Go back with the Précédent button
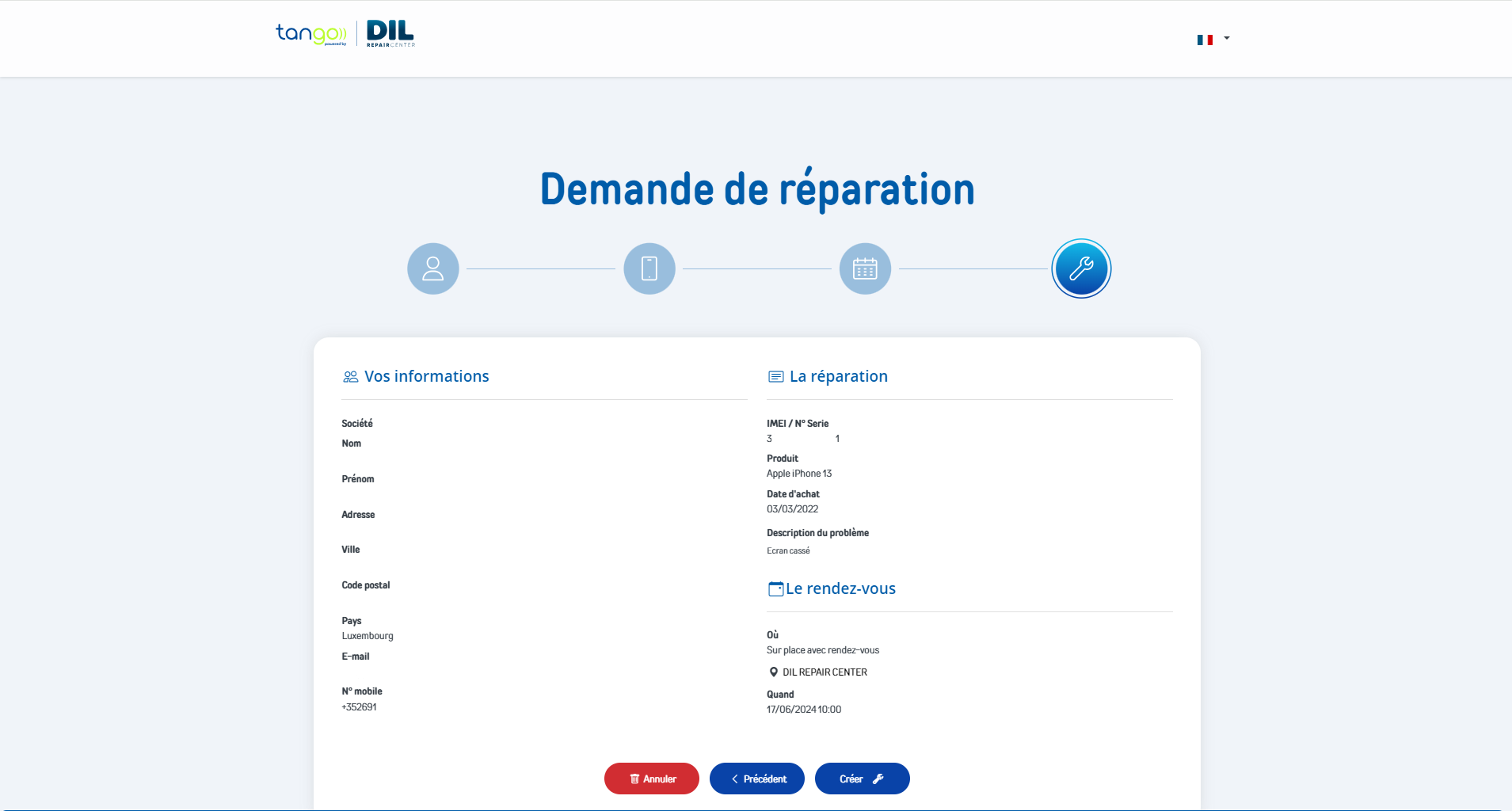The image size is (1512, 811). [757, 779]
